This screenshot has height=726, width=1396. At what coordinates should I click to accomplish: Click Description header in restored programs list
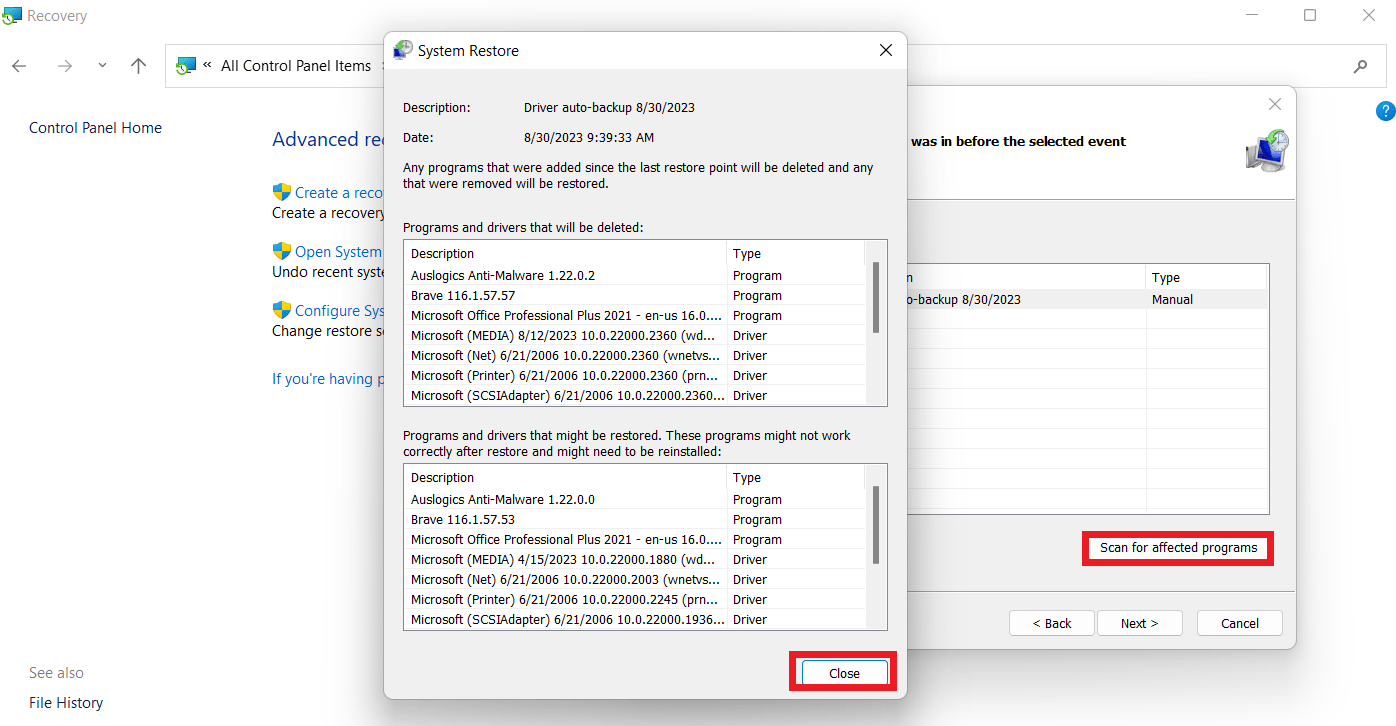tap(565, 478)
